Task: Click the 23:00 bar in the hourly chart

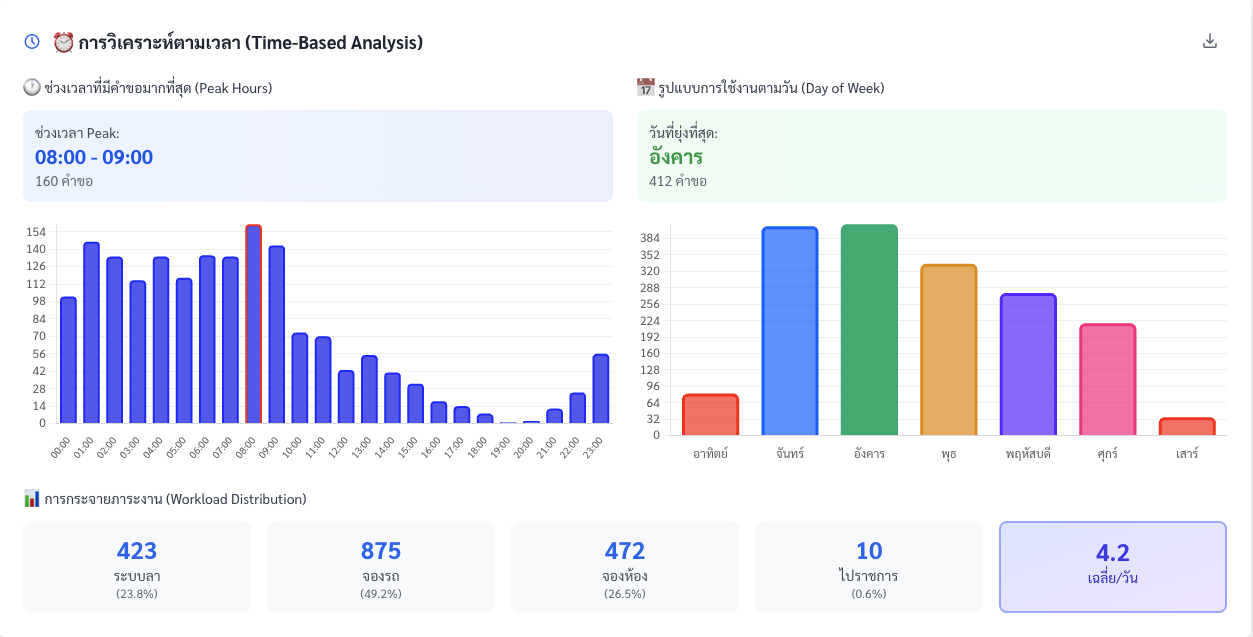Action: [600, 389]
